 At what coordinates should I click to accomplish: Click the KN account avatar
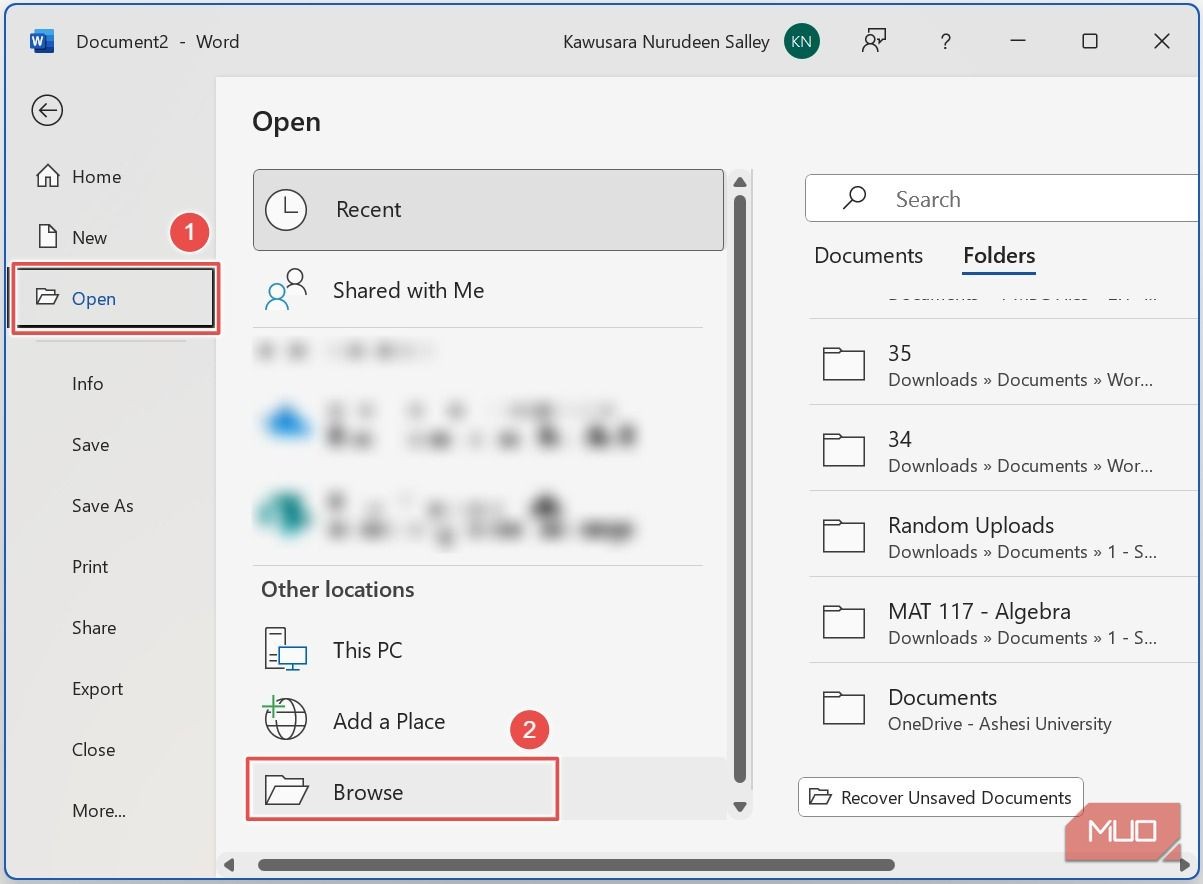point(802,41)
